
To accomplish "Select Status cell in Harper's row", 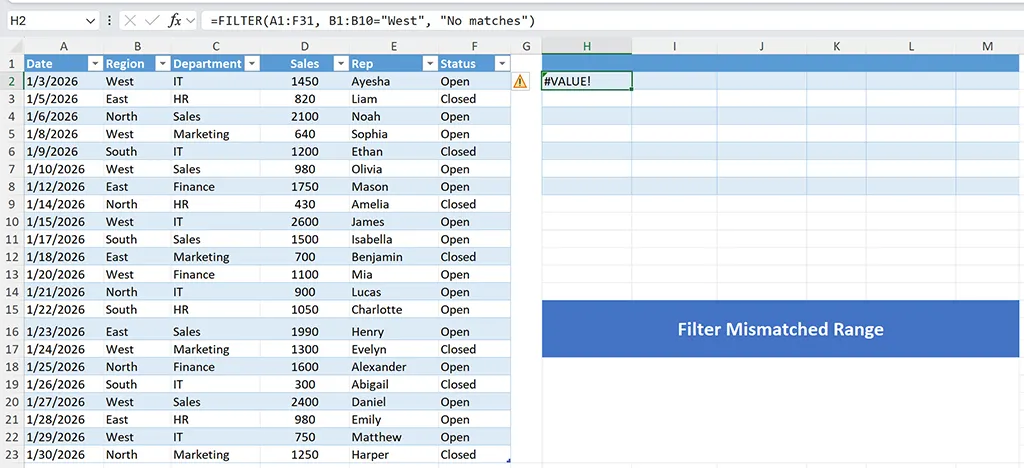I will (474, 454).
